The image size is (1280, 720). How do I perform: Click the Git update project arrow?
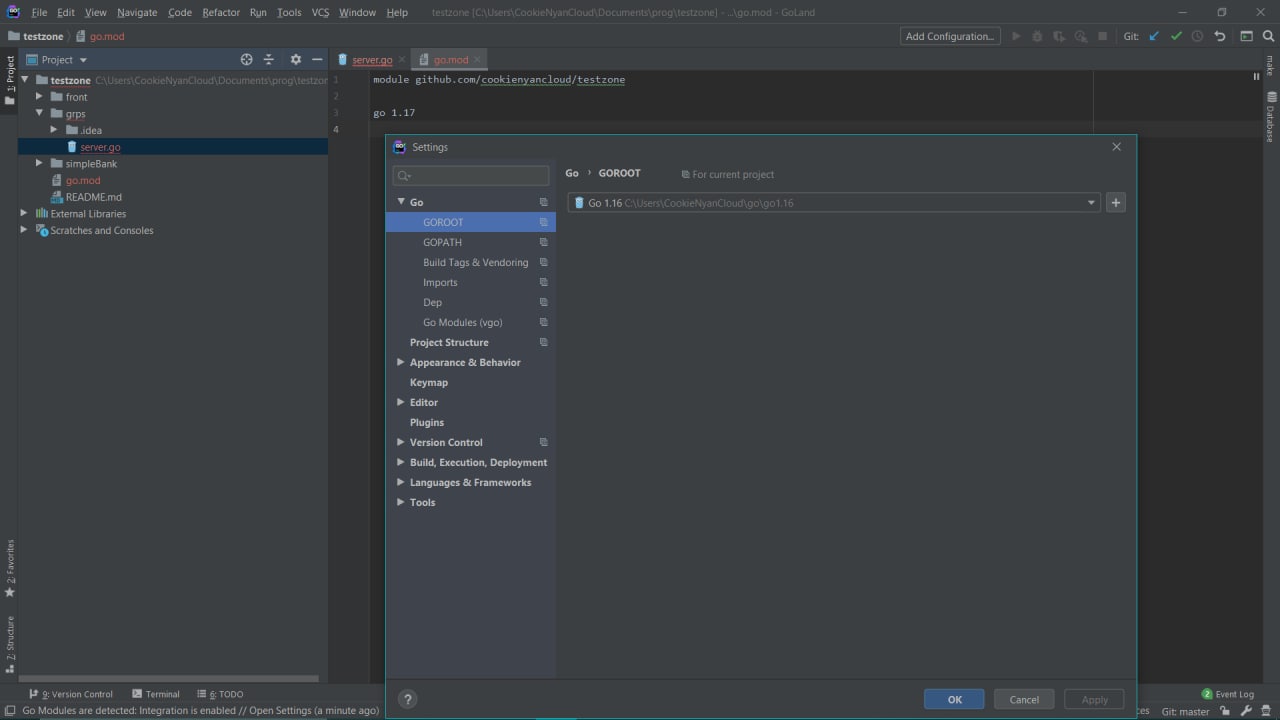(1154, 36)
